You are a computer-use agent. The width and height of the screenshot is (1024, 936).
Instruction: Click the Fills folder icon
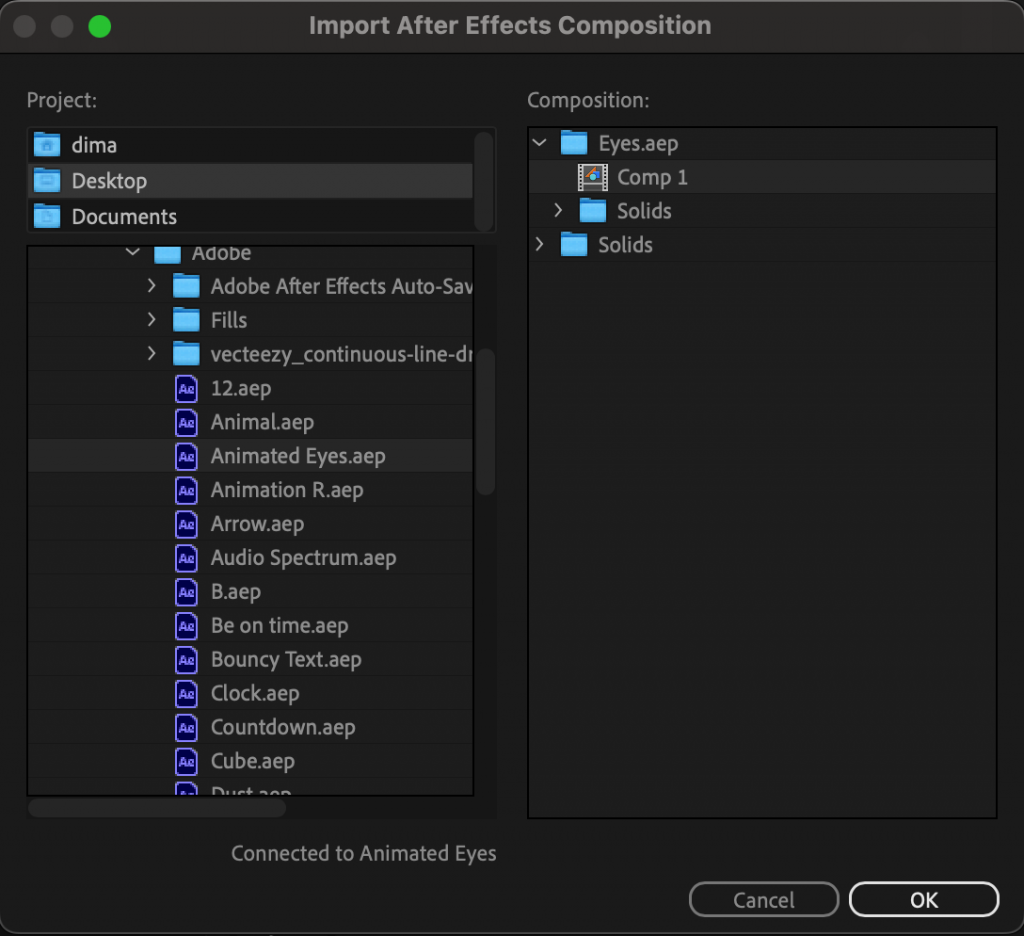(x=186, y=320)
